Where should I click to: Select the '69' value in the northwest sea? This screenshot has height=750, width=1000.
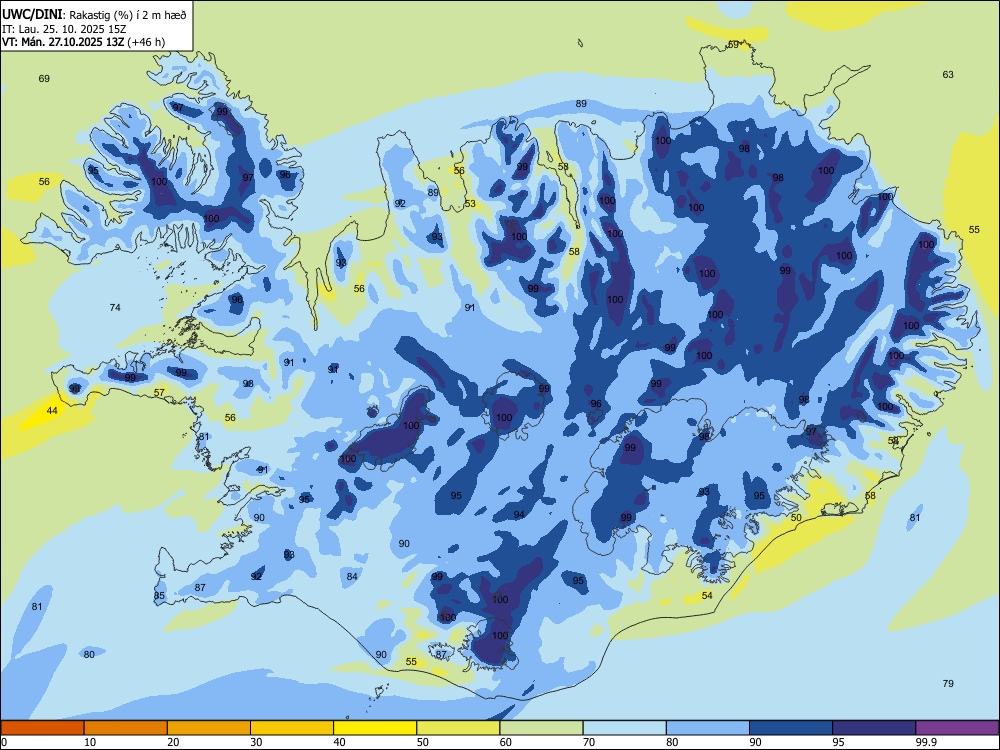tap(44, 79)
